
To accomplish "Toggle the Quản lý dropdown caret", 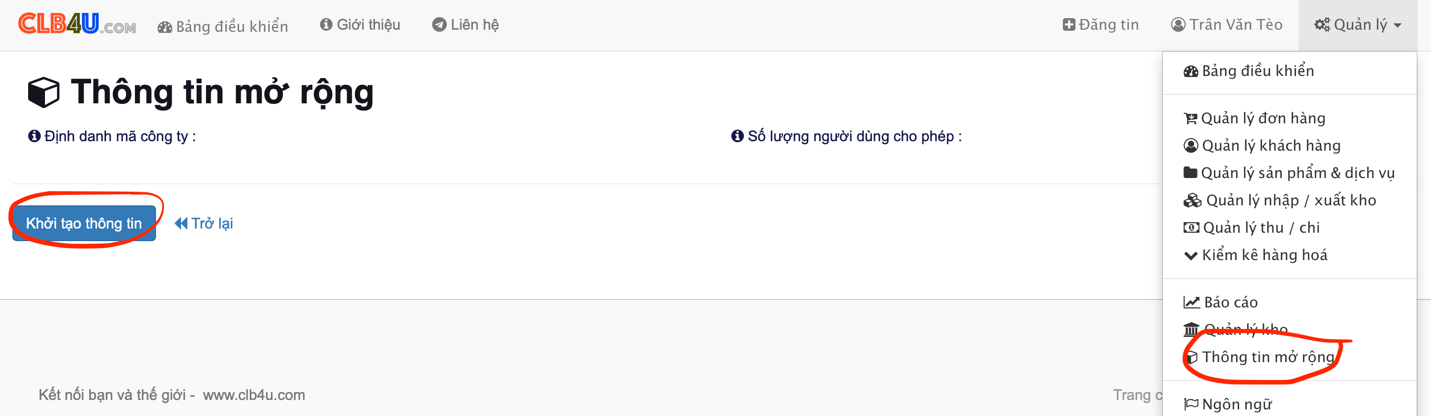I will coord(1397,26).
